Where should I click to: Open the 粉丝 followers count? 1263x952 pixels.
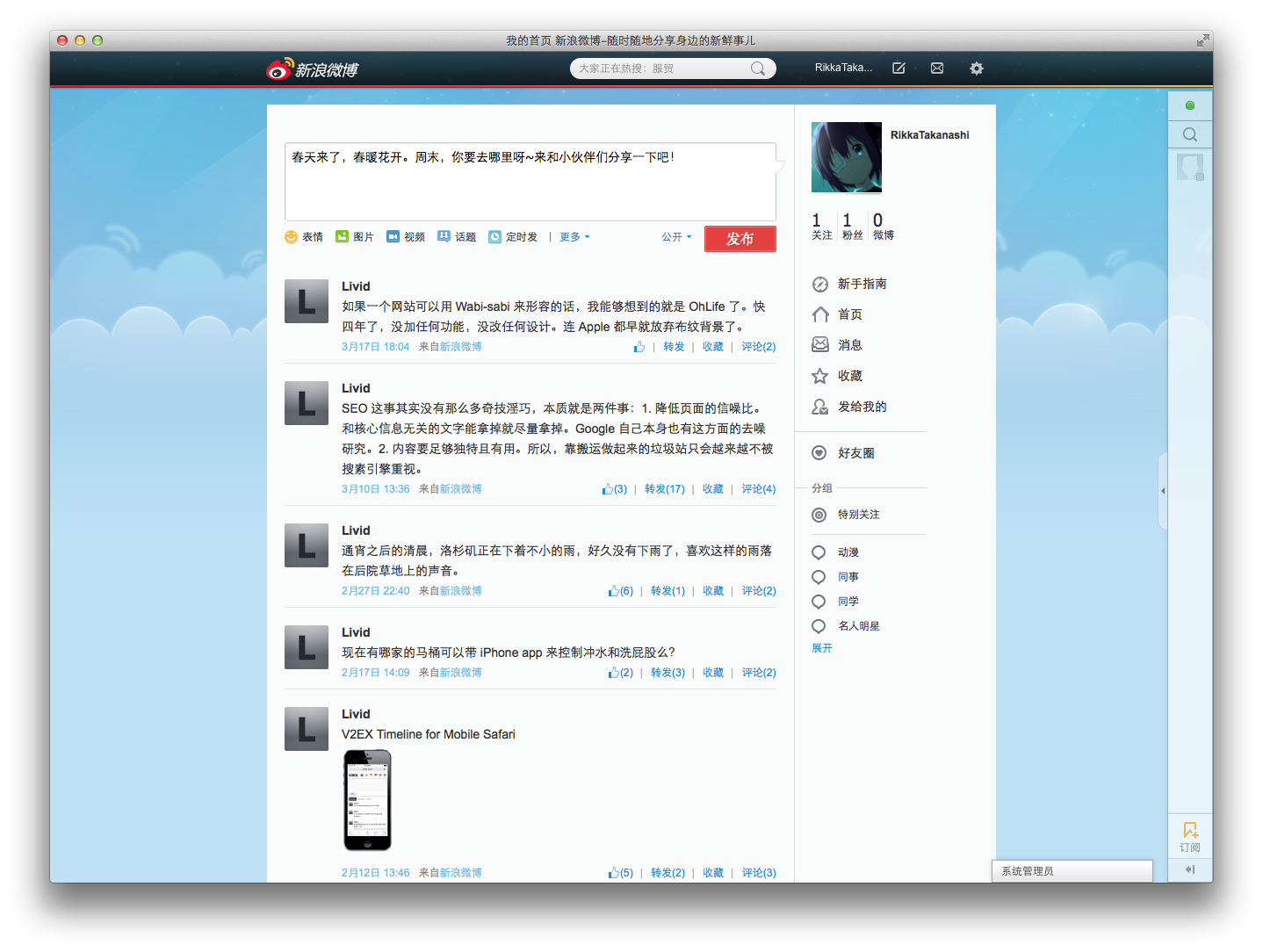point(852,226)
